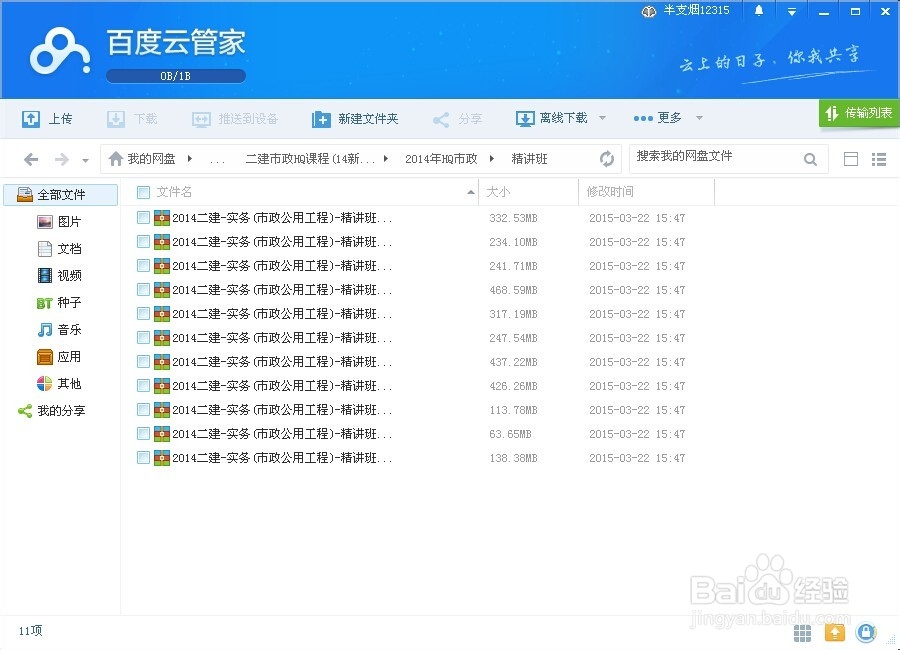900x650 pixels.
Task: Click the search magnifier icon
Action: click(810, 159)
